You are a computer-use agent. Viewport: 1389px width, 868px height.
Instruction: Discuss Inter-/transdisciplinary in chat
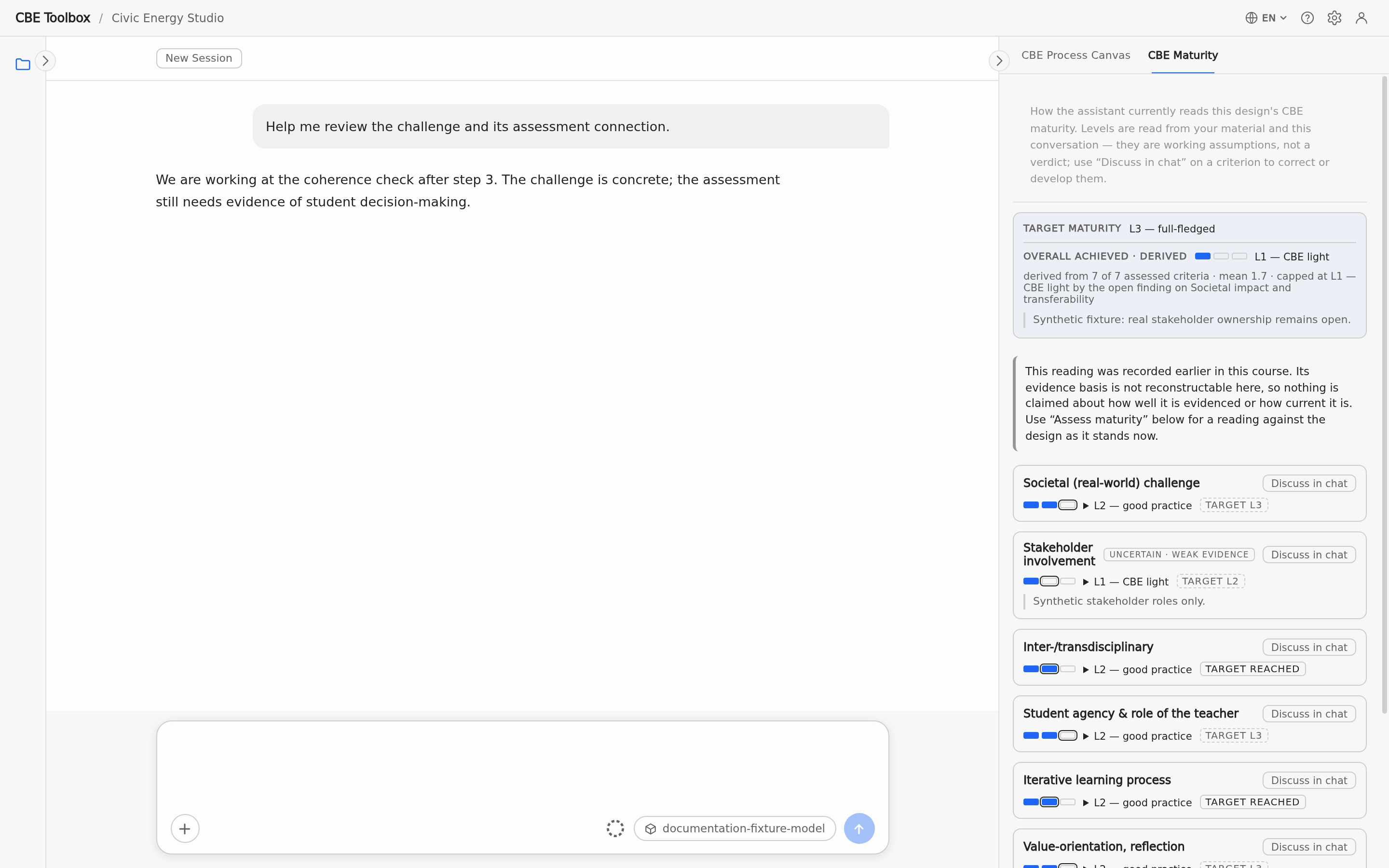(x=1308, y=647)
